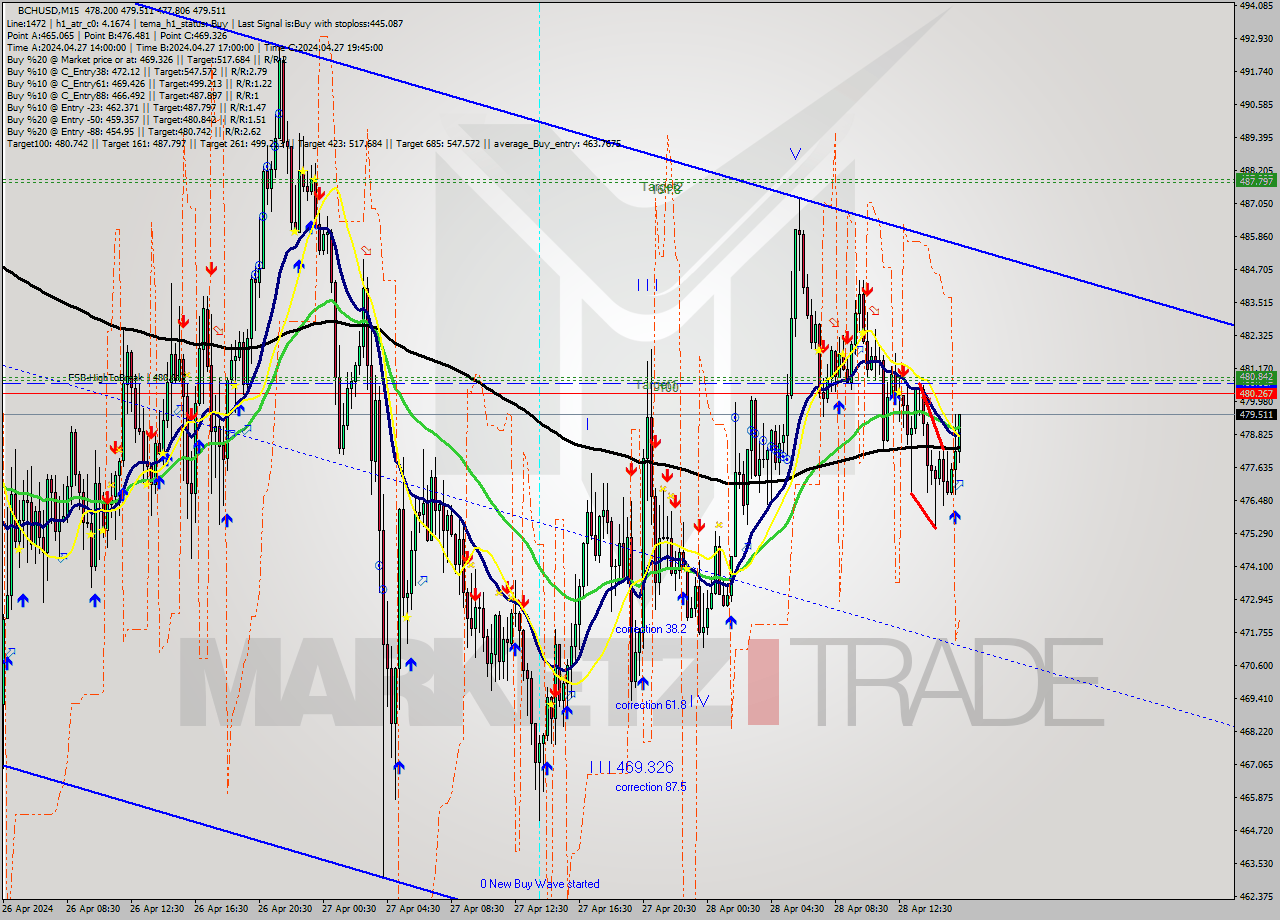
Task: Click the 494.085 price axis label
Action: 1256,5
